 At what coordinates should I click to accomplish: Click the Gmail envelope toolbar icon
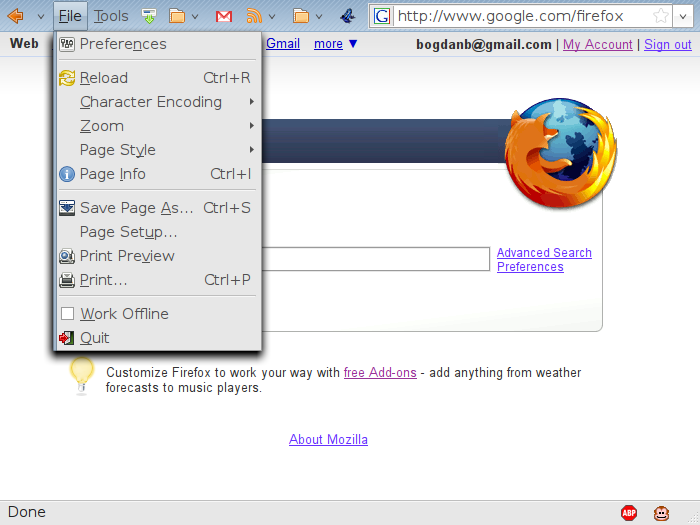pos(224,17)
